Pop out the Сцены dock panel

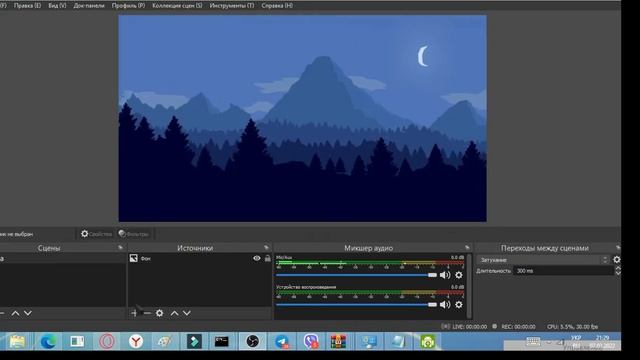[120, 248]
